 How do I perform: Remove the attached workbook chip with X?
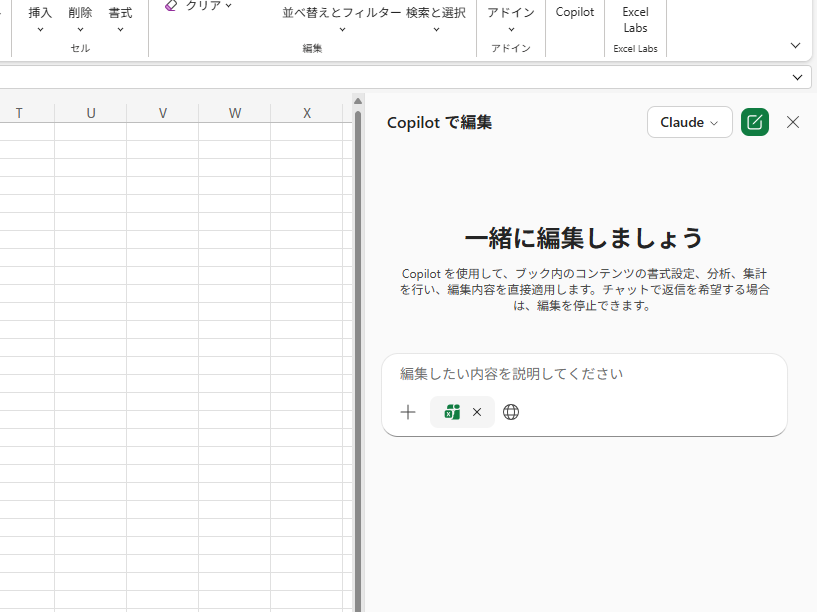point(477,412)
